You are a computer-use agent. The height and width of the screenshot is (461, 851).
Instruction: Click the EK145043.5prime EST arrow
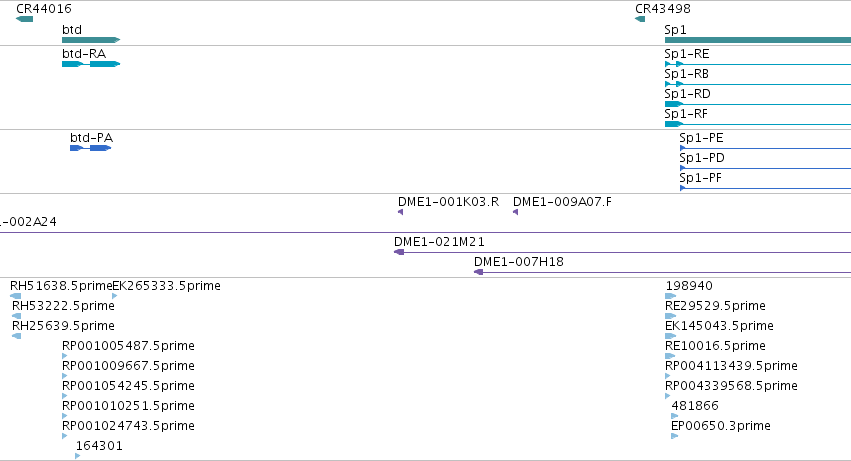671,337
